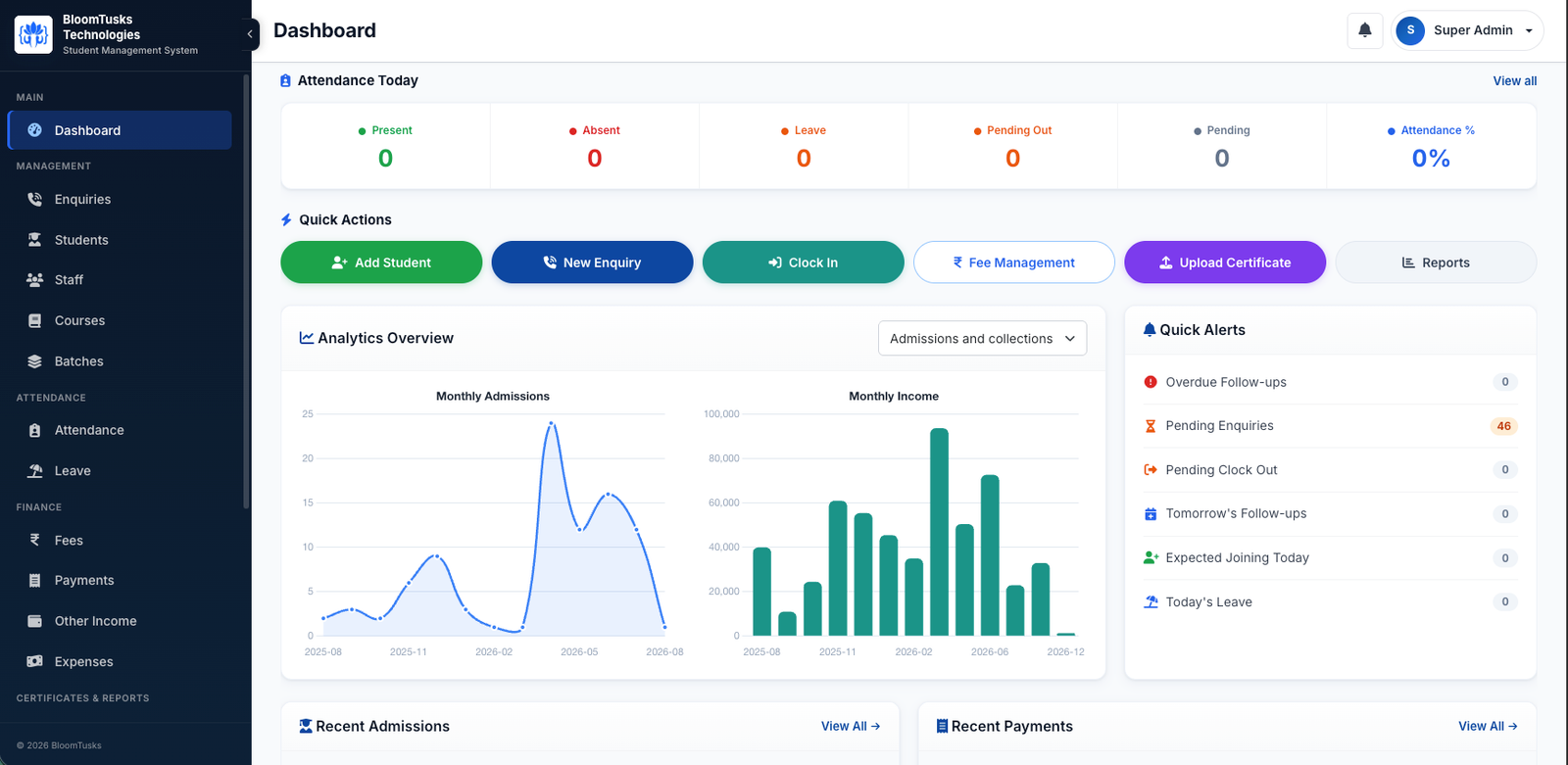Click the Present attendance count card
This screenshot has width=1568, height=765.
(x=385, y=146)
